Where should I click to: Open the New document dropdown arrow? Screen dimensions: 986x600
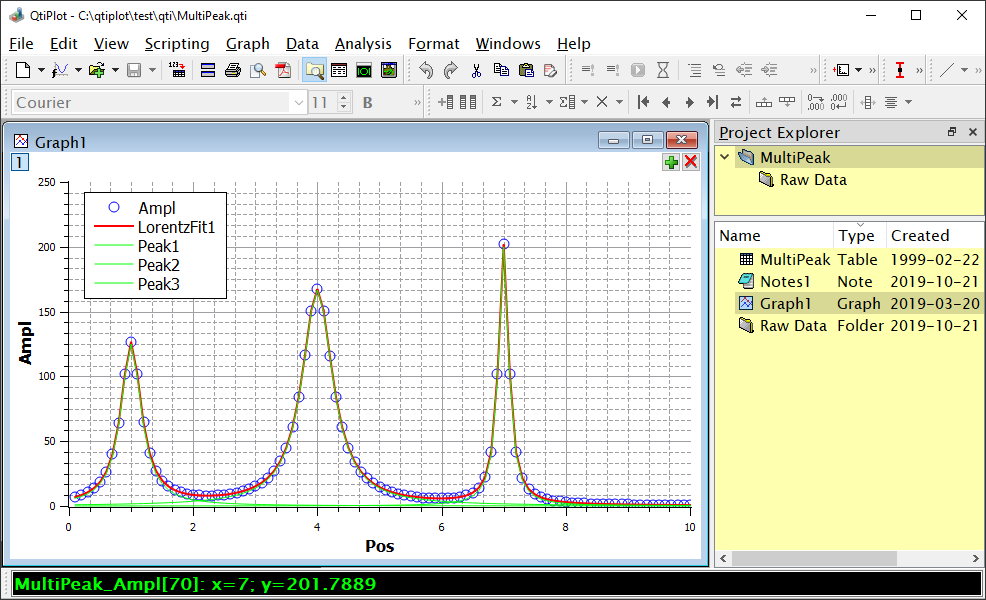41,70
